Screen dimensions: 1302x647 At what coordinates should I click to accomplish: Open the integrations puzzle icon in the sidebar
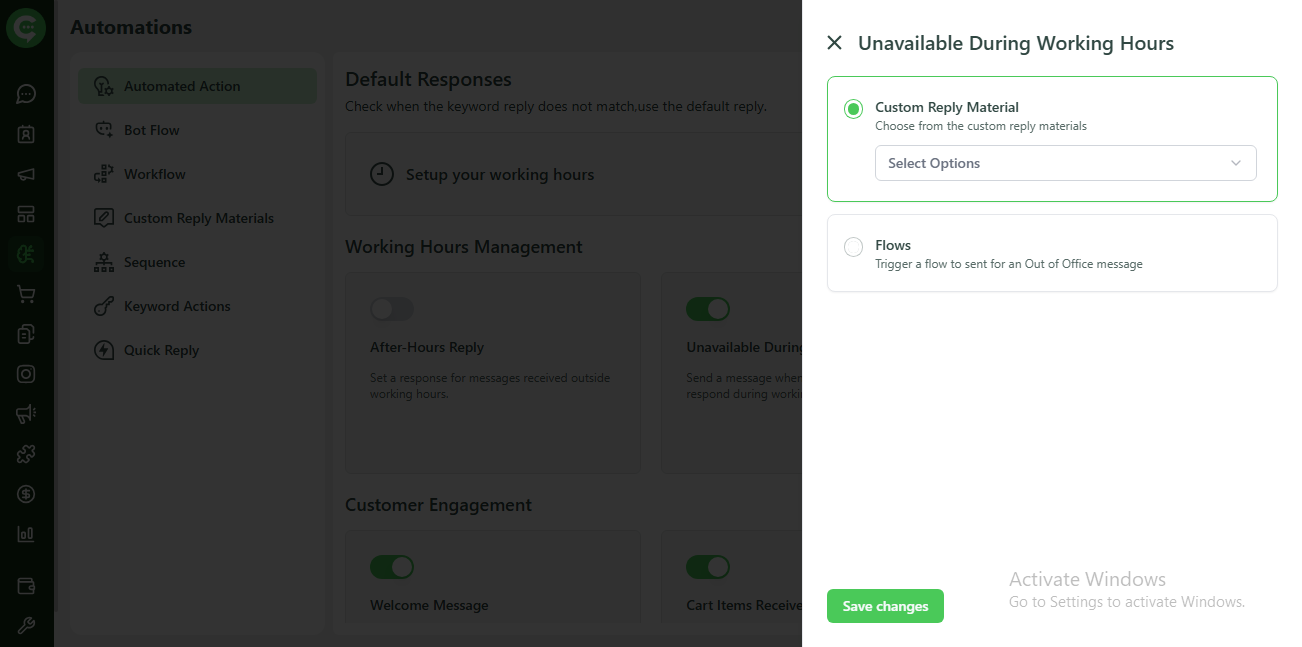click(25, 453)
